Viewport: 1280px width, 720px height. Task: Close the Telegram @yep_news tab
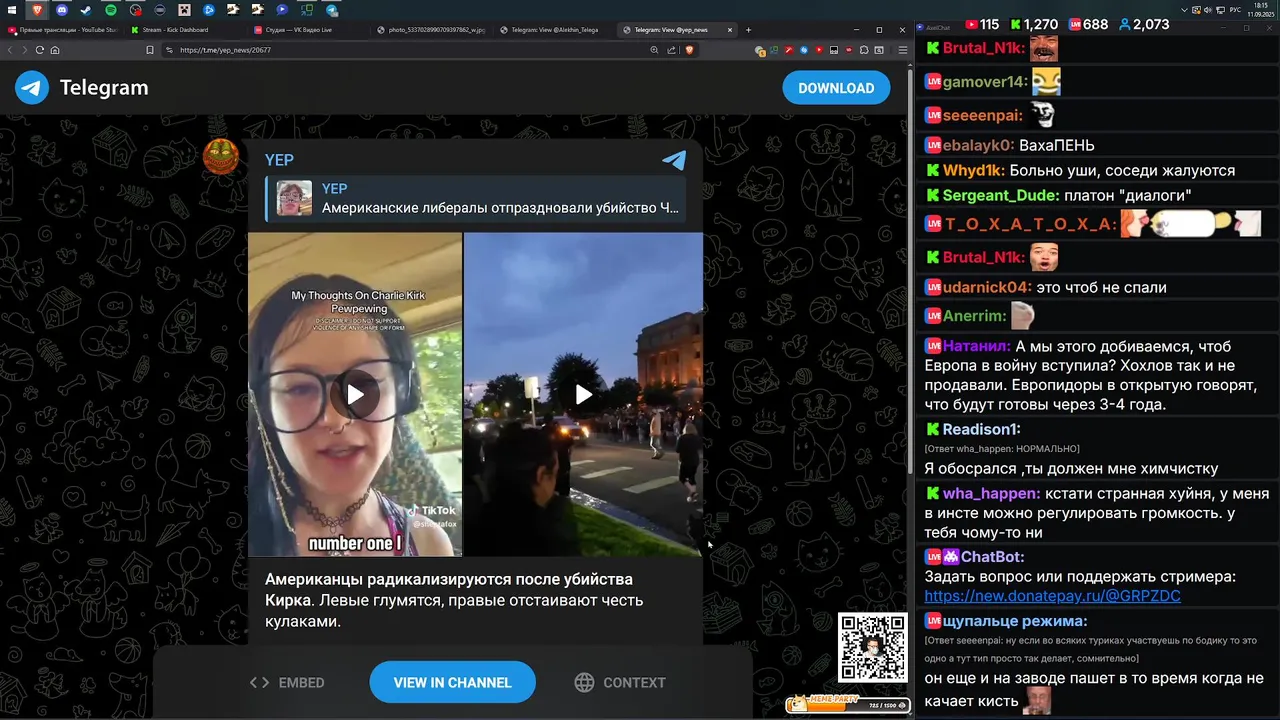730,30
